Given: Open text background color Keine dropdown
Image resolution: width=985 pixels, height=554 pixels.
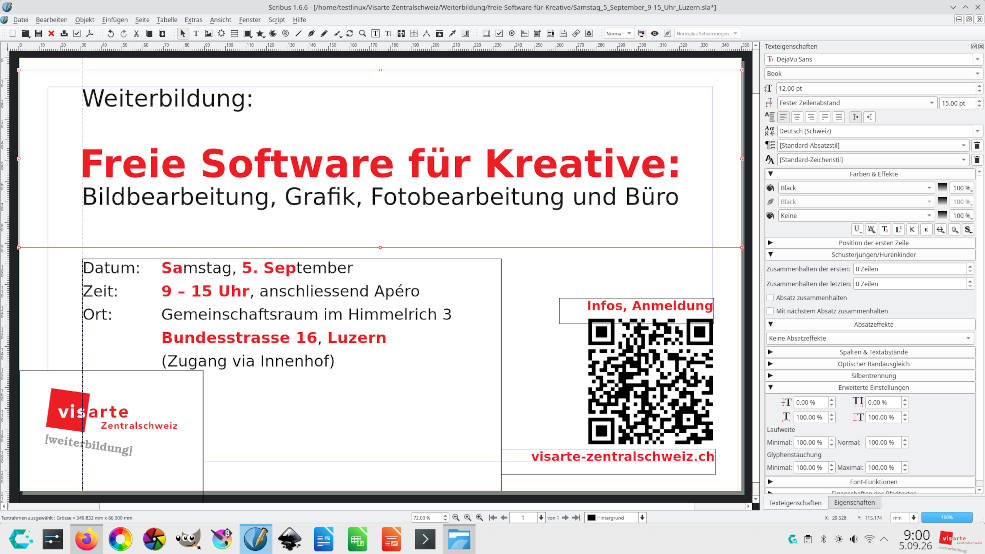Looking at the screenshot, I should click(856, 215).
